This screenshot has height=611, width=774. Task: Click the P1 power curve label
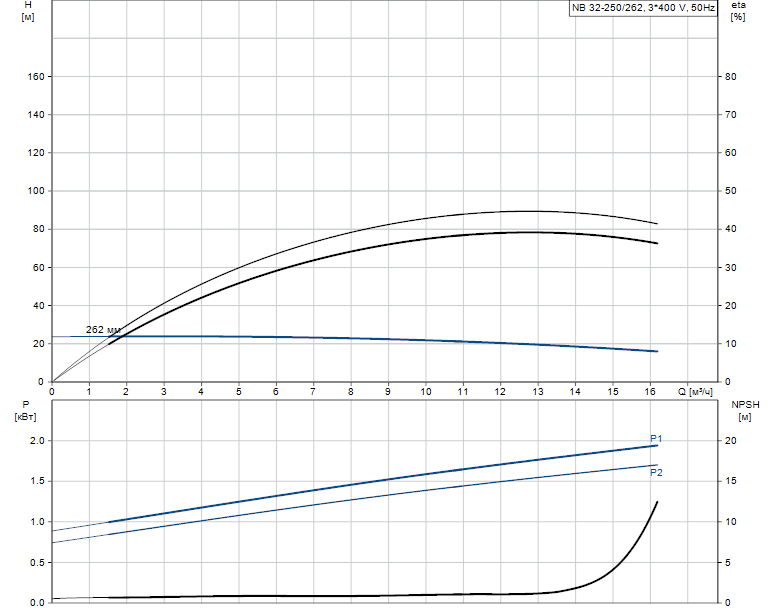click(x=657, y=439)
